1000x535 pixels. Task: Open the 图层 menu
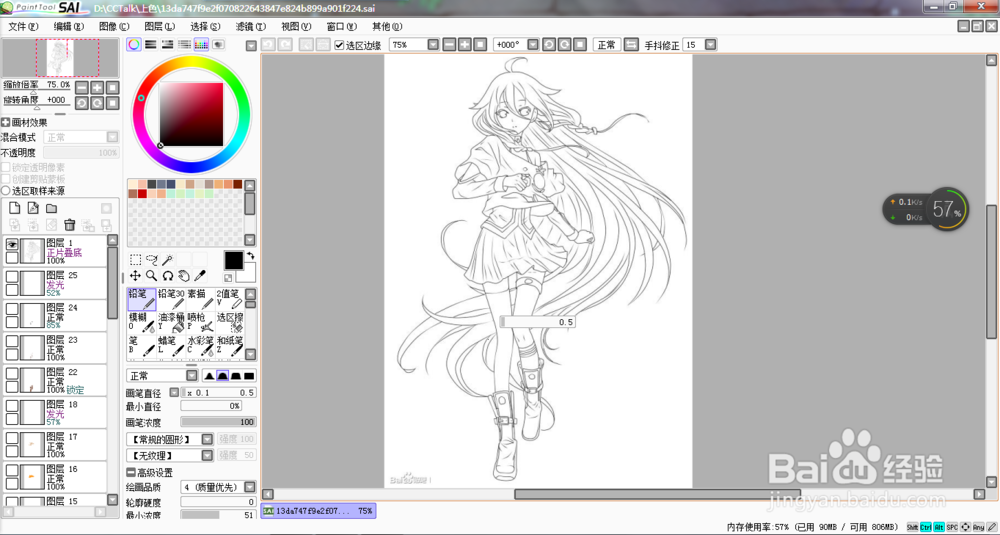tap(159, 26)
